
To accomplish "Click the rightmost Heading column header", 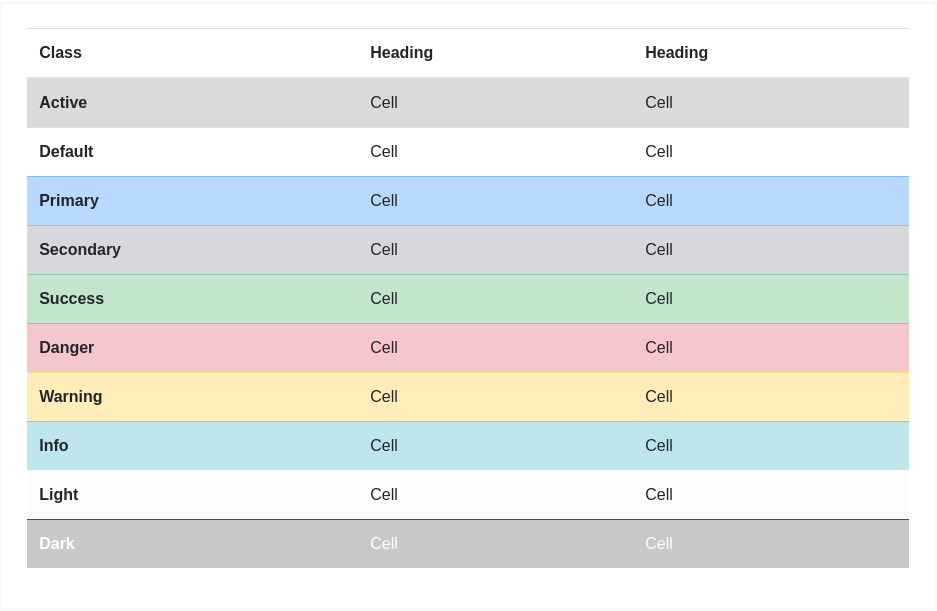I will coord(676,53).
